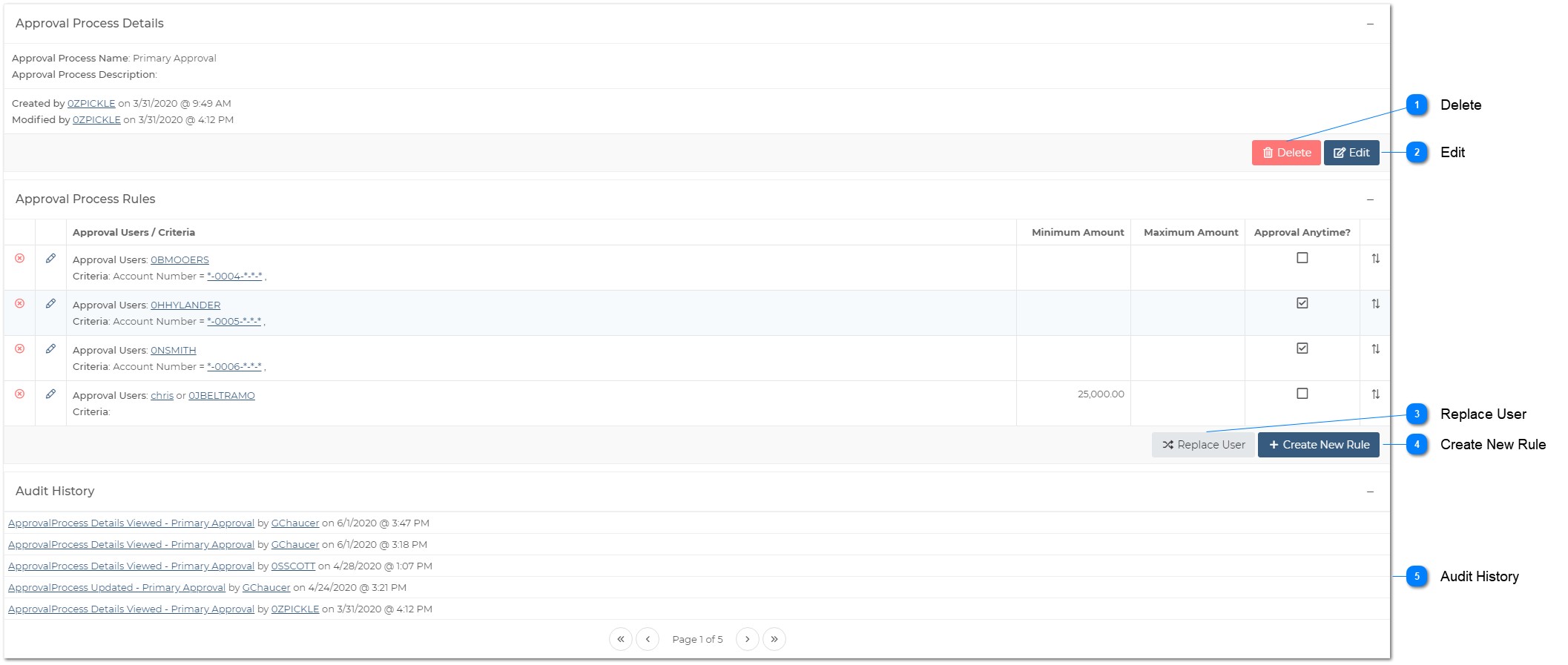Click Create New Rule button
This screenshot has width=1568, height=665.
[1319, 445]
